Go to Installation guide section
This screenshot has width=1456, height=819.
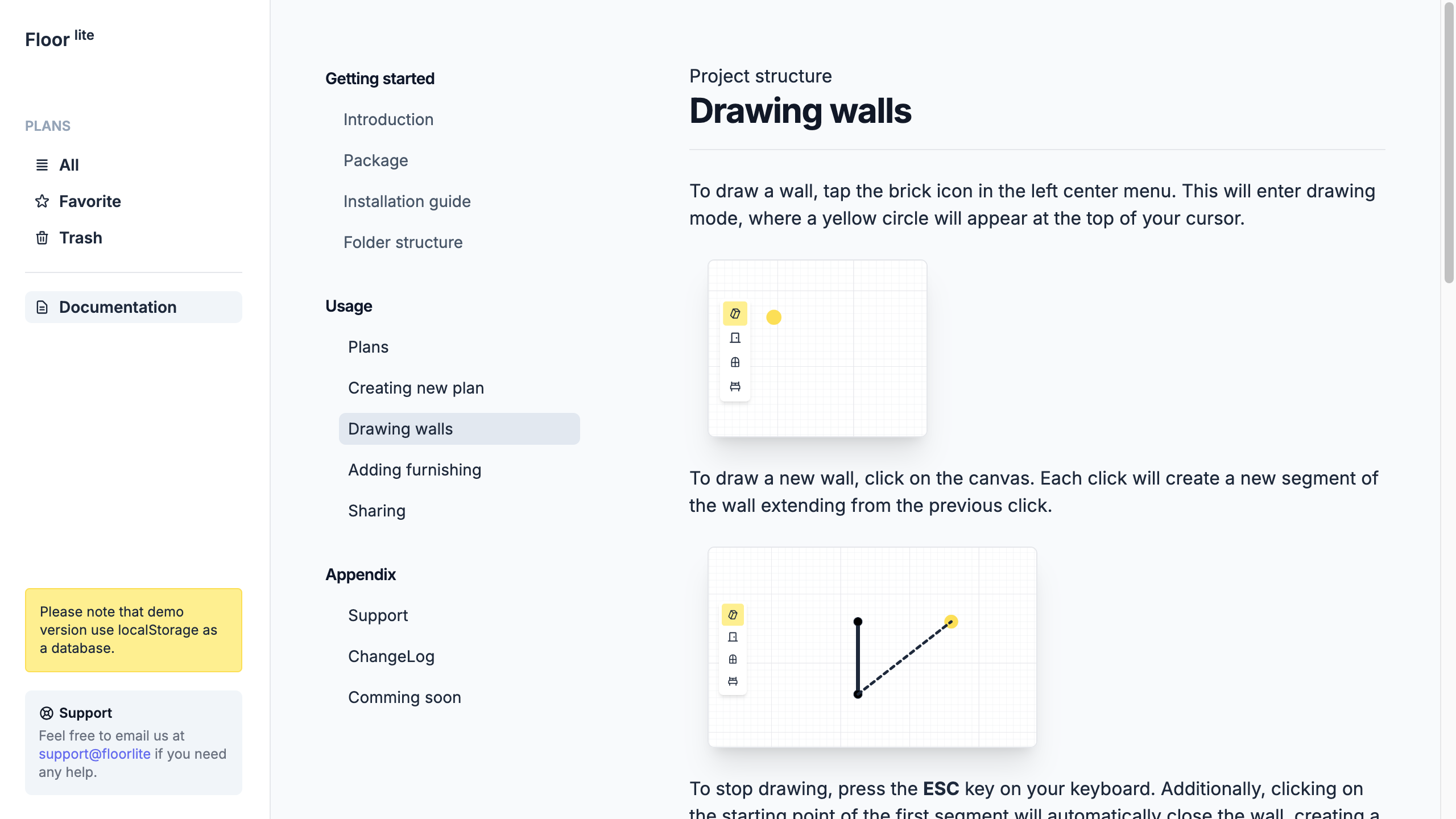point(407,201)
